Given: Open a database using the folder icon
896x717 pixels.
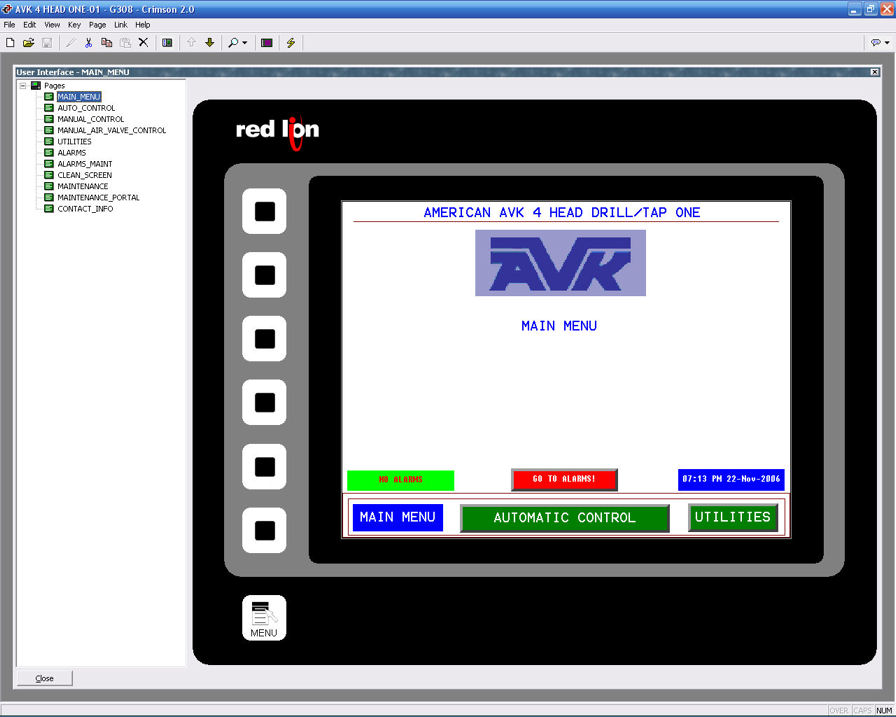Looking at the screenshot, I should [x=29, y=43].
